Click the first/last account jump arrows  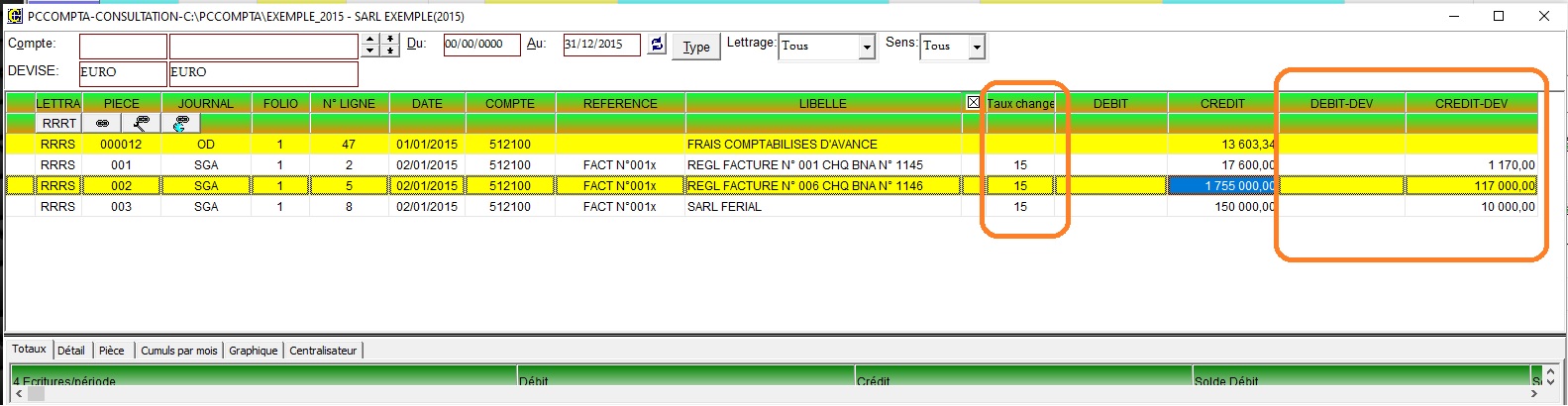coord(390,45)
